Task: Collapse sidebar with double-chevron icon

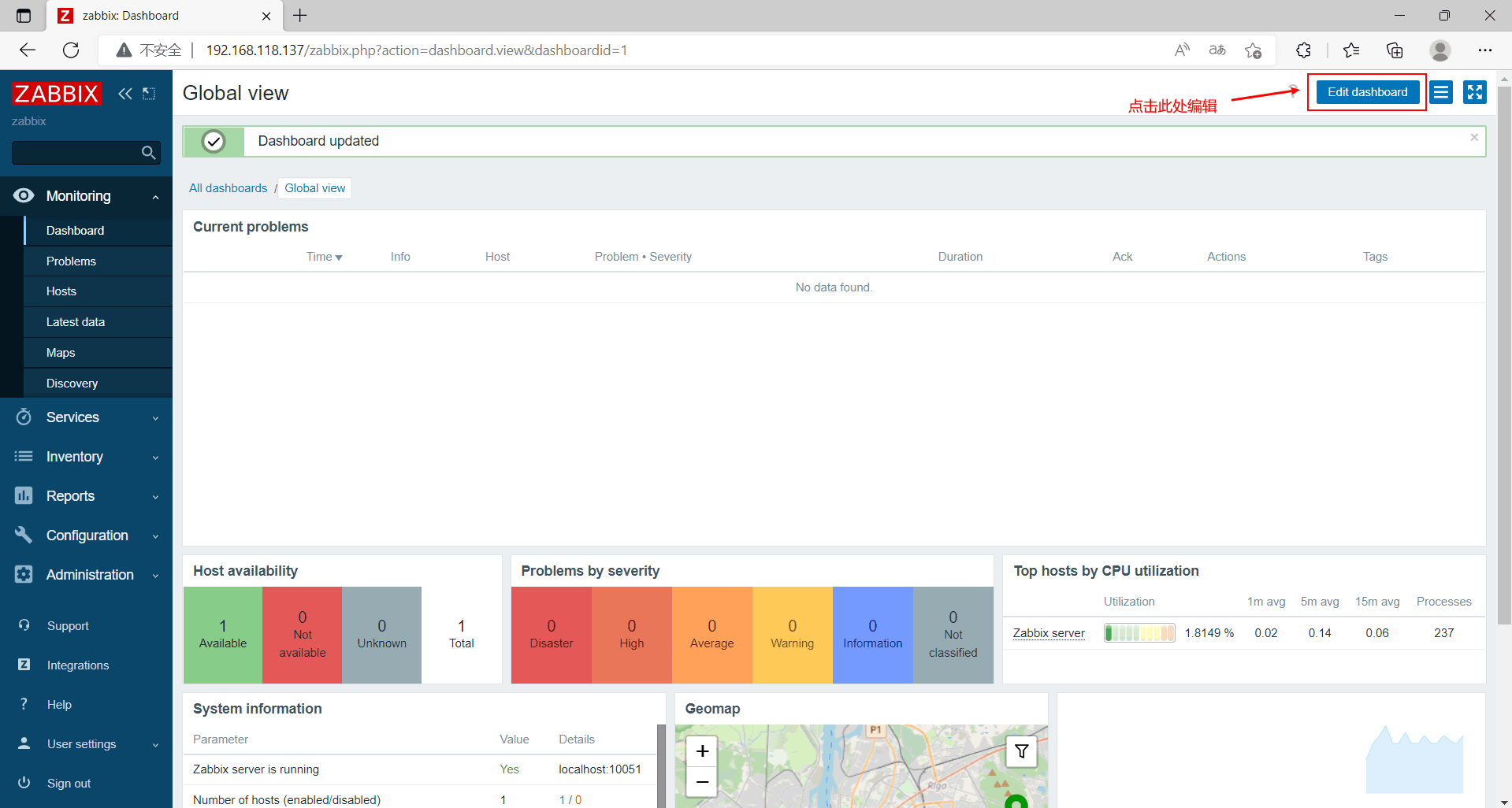Action: tap(125, 94)
